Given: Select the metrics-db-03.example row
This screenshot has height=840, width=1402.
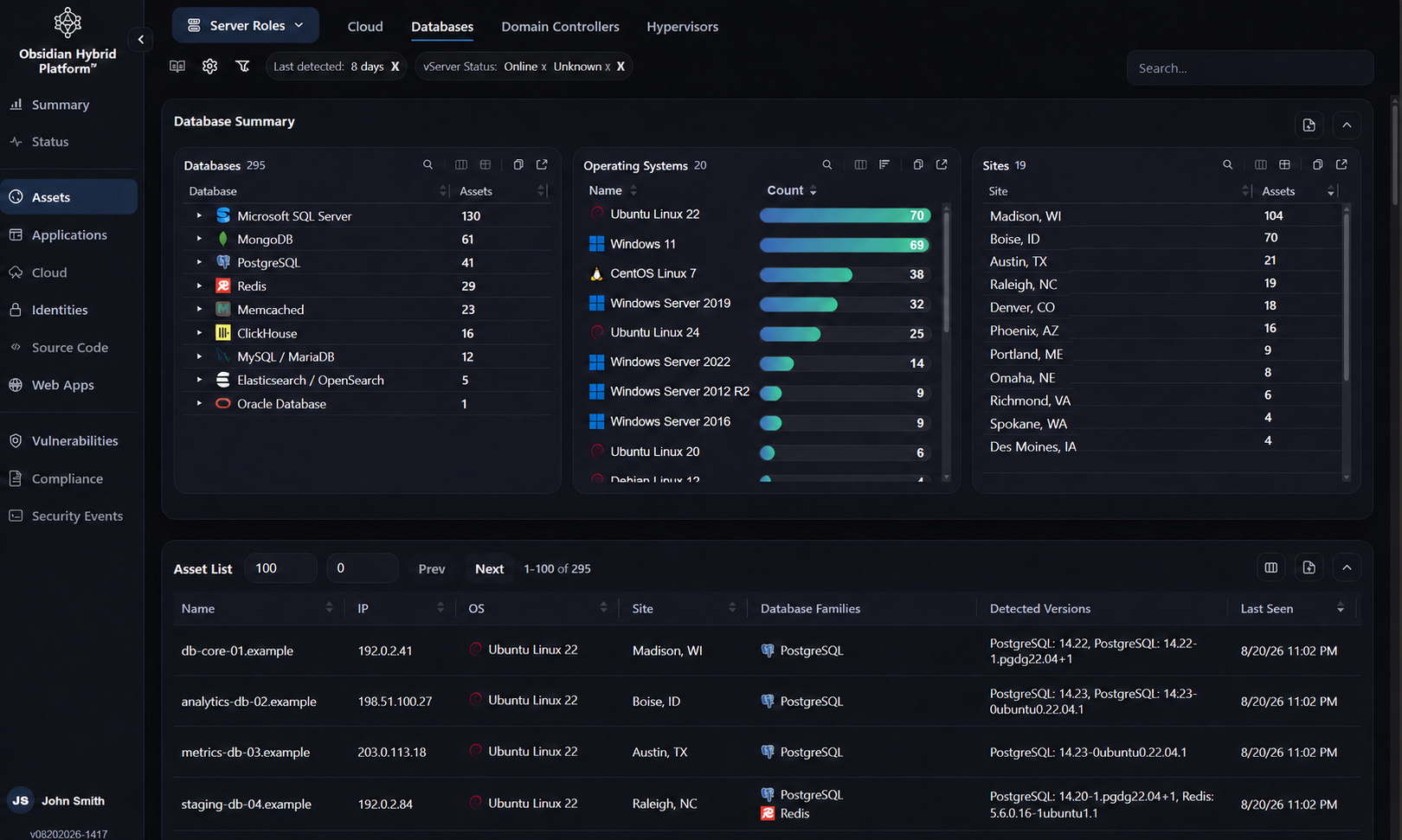Looking at the screenshot, I should click(766, 752).
